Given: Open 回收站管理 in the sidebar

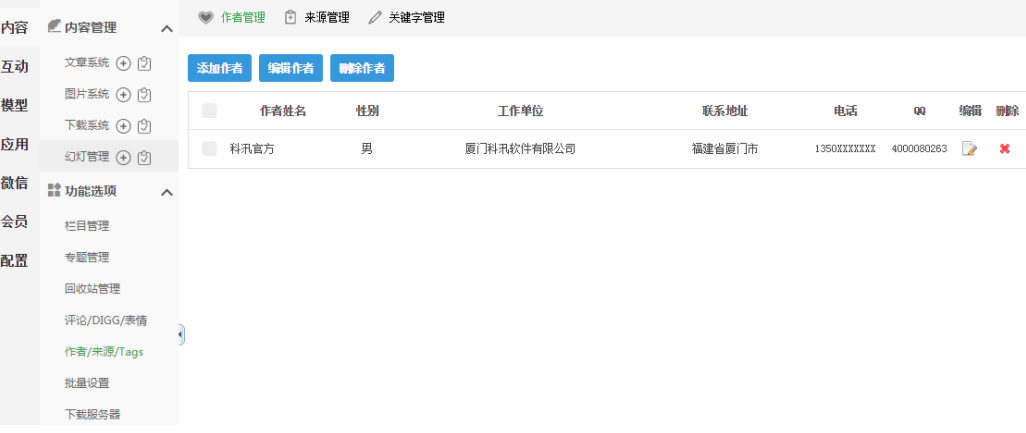Looking at the screenshot, I should pos(92,289).
